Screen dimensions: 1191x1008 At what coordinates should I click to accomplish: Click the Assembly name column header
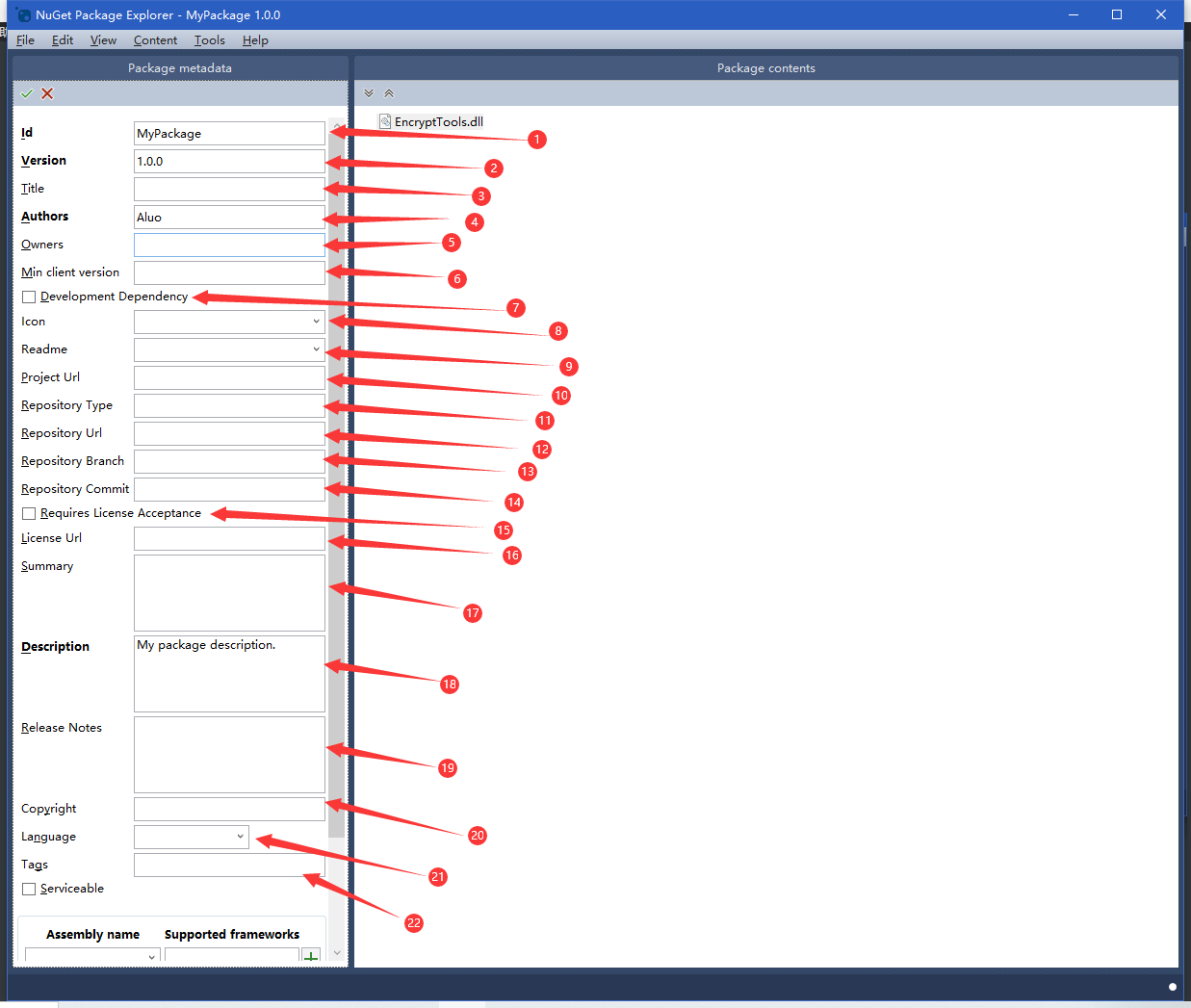(92, 934)
